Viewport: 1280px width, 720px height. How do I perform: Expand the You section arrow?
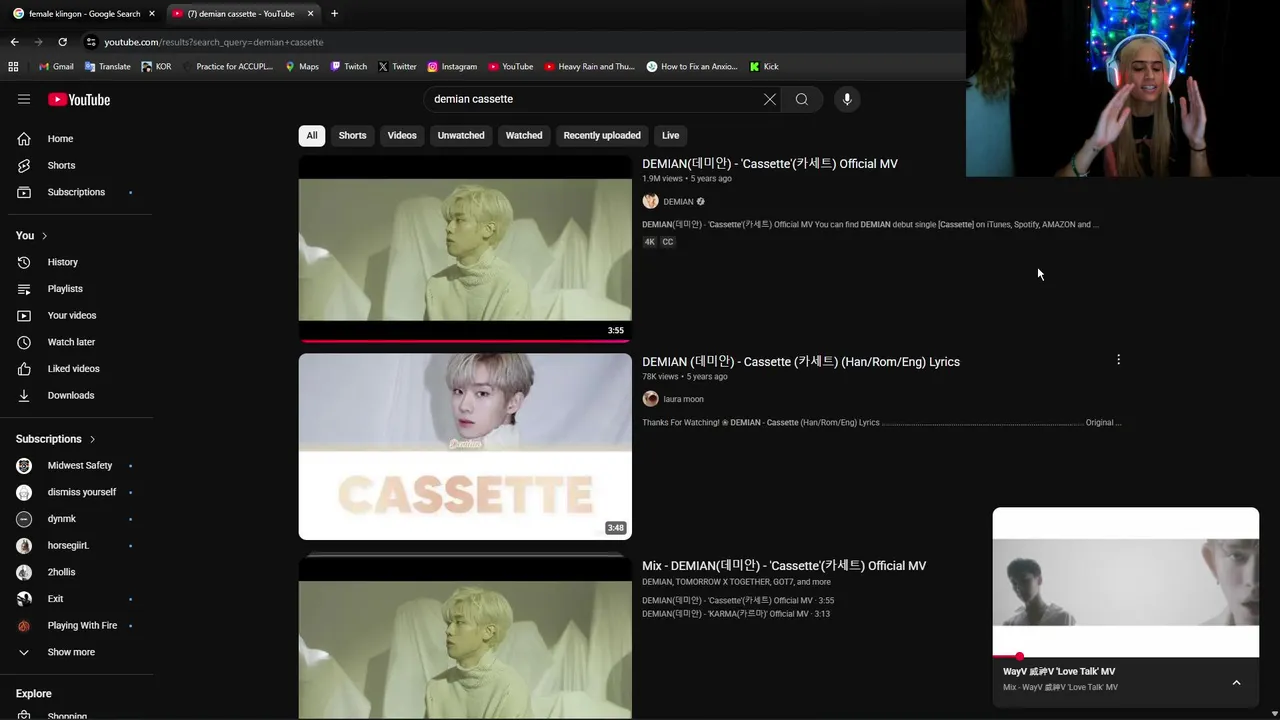(x=44, y=236)
